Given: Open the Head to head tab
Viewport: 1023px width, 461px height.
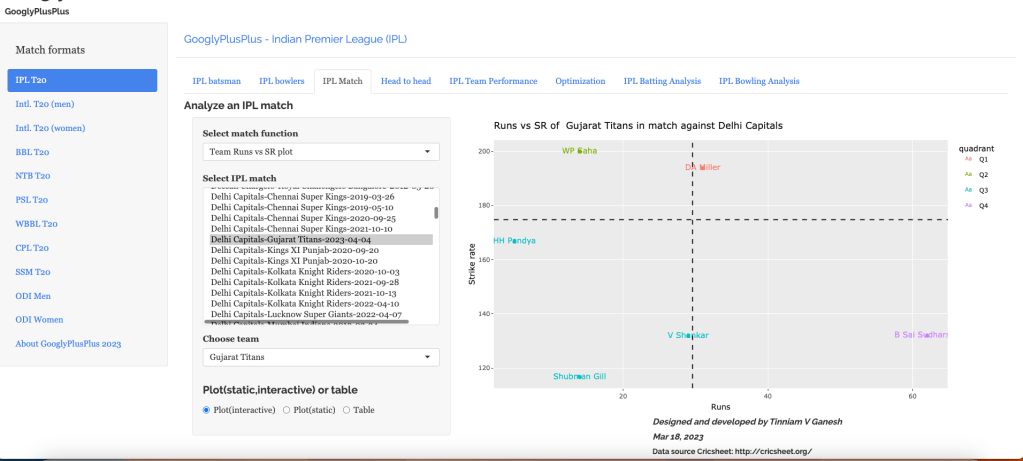Looking at the screenshot, I should pyautogui.click(x=406, y=81).
